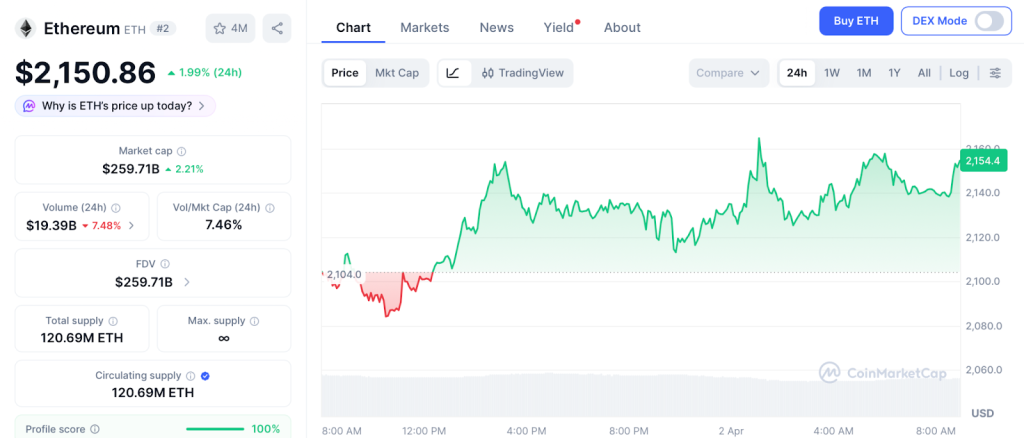Expand Volume (24h) details chevron
The height and width of the screenshot is (438, 1024).
pyautogui.click(x=132, y=225)
